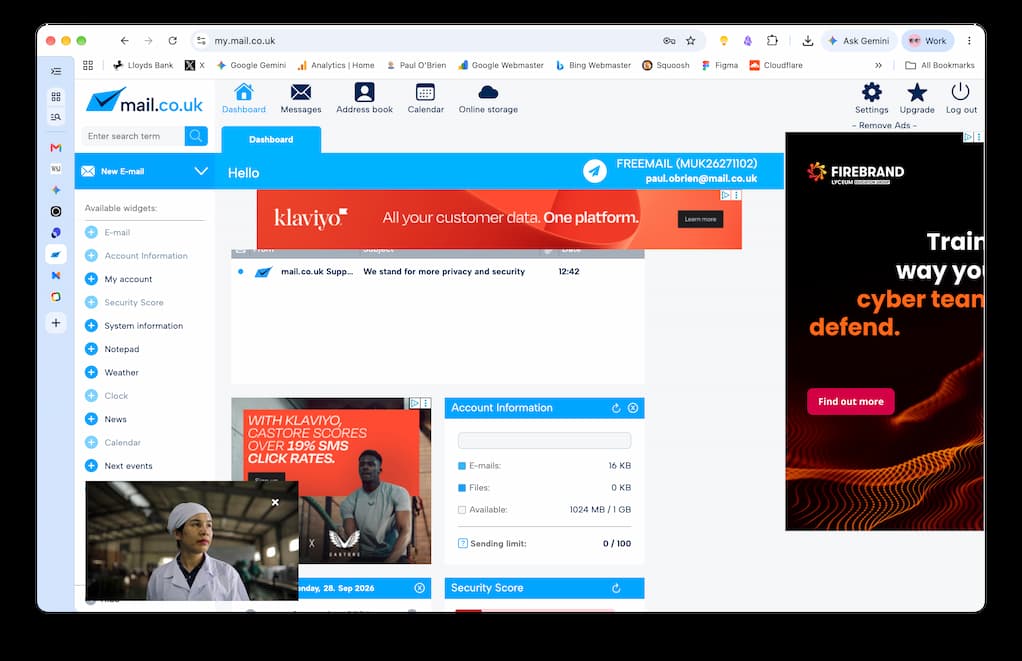Image resolution: width=1022 pixels, height=661 pixels.
Task: Open the Address book
Action: point(364,98)
